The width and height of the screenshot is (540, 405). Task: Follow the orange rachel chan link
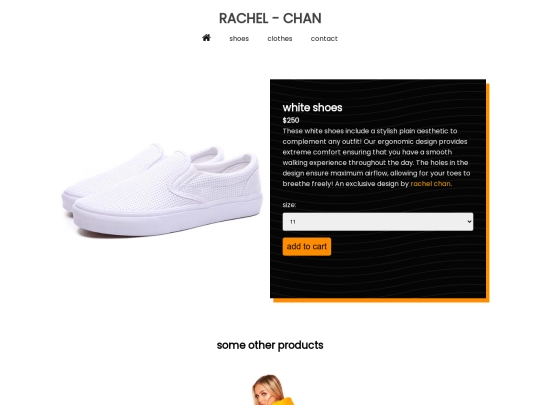click(430, 184)
